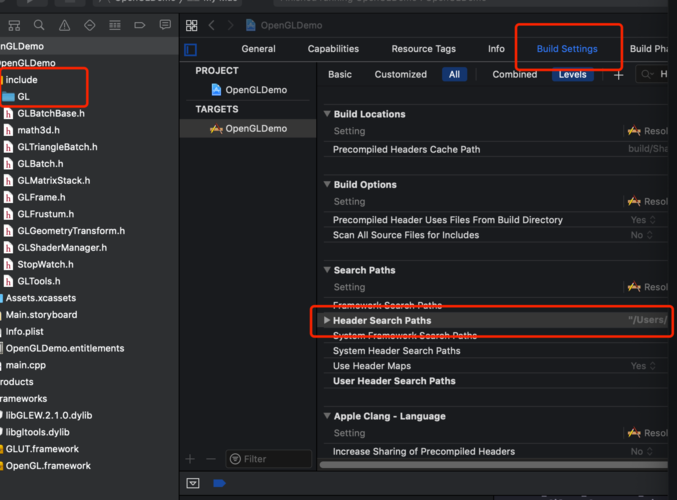Viewport: 677px width, 500px height.
Task: Show Customized build settings
Action: click(x=401, y=74)
